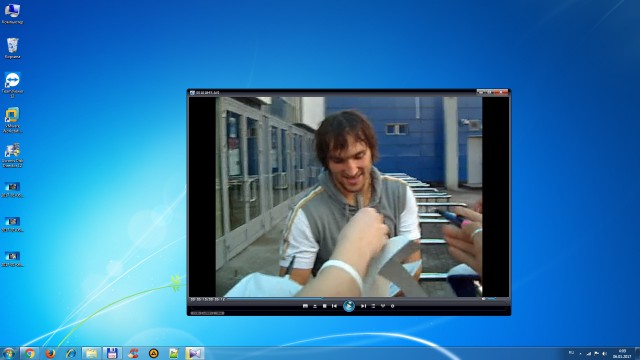Screen dimensions: 640x360
Task: Open the Windows Start menu
Action: tap(9, 353)
